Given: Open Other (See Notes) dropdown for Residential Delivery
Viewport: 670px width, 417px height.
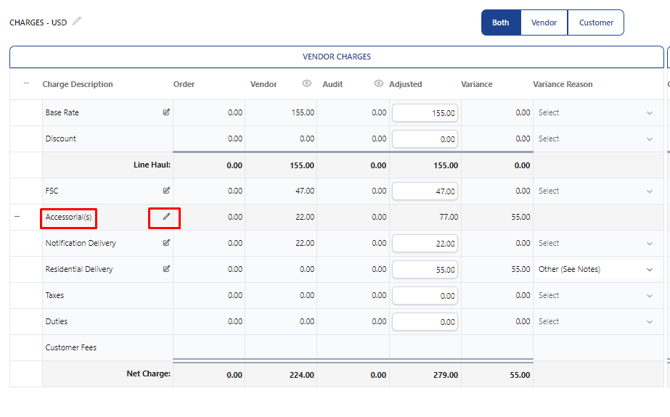Looking at the screenshot, I should coord(596,269).
